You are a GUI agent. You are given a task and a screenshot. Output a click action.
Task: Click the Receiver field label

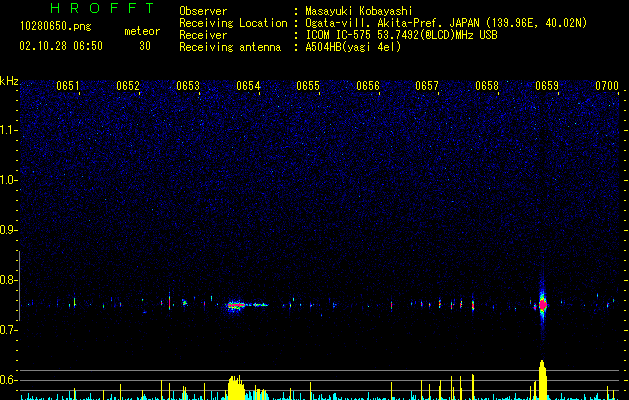[203, 35]
